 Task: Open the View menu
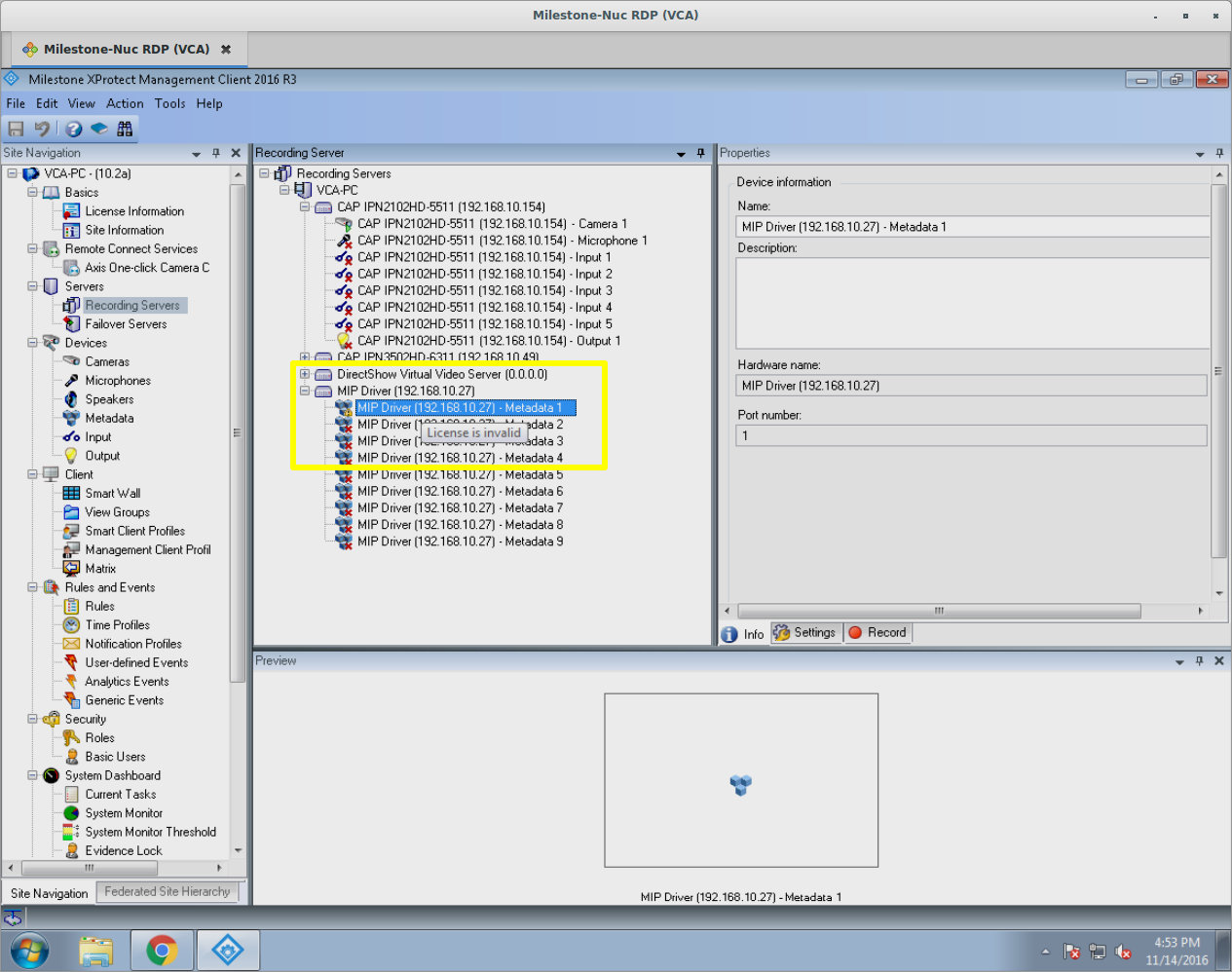pos(81,103)
